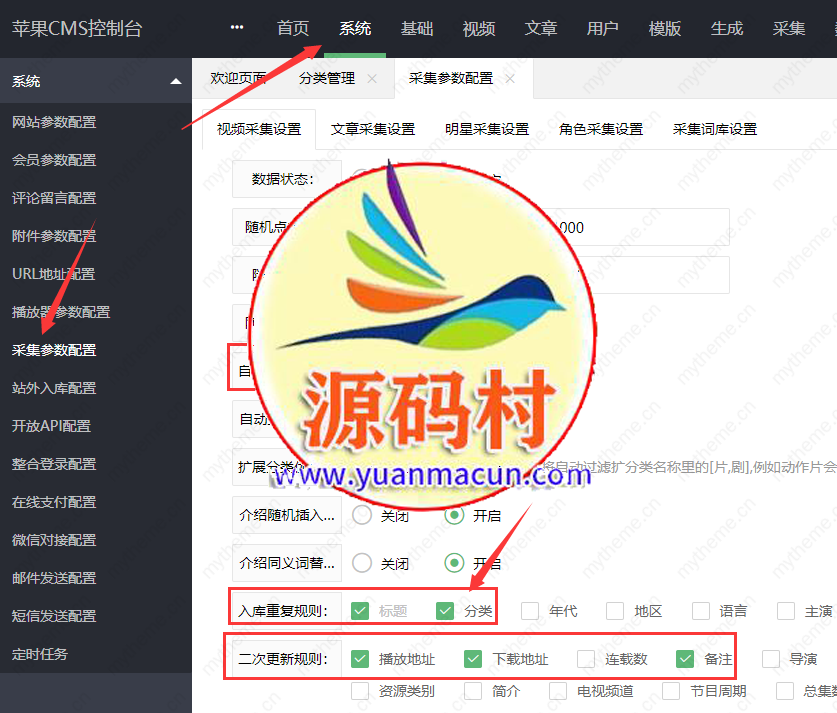The height and width of the screenshot is (713, 837).
Task: Open 定时任务 in sidebar
Action: [40, 654]
